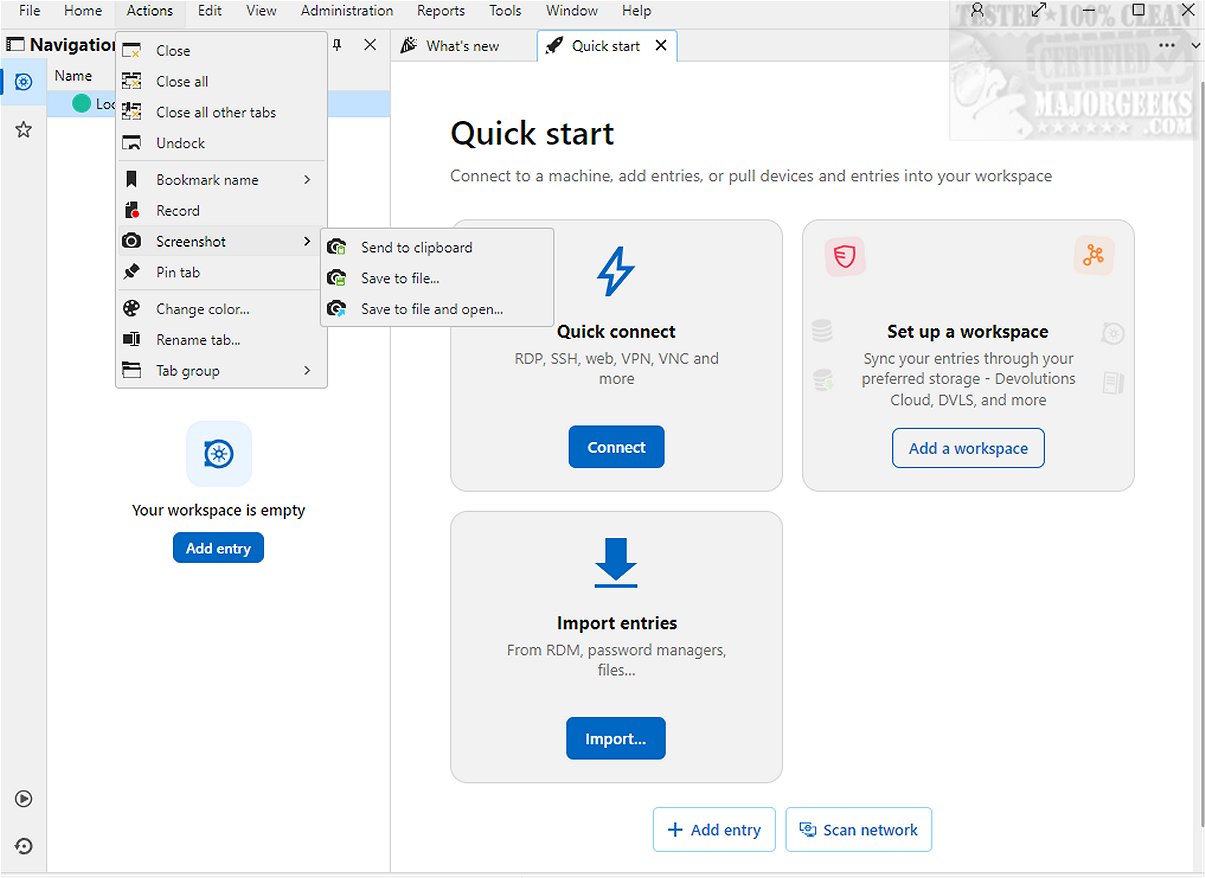Viewport: 1205px width, 878px height.
Task: Open the history clock icon in sidebar
Action: 23,846
